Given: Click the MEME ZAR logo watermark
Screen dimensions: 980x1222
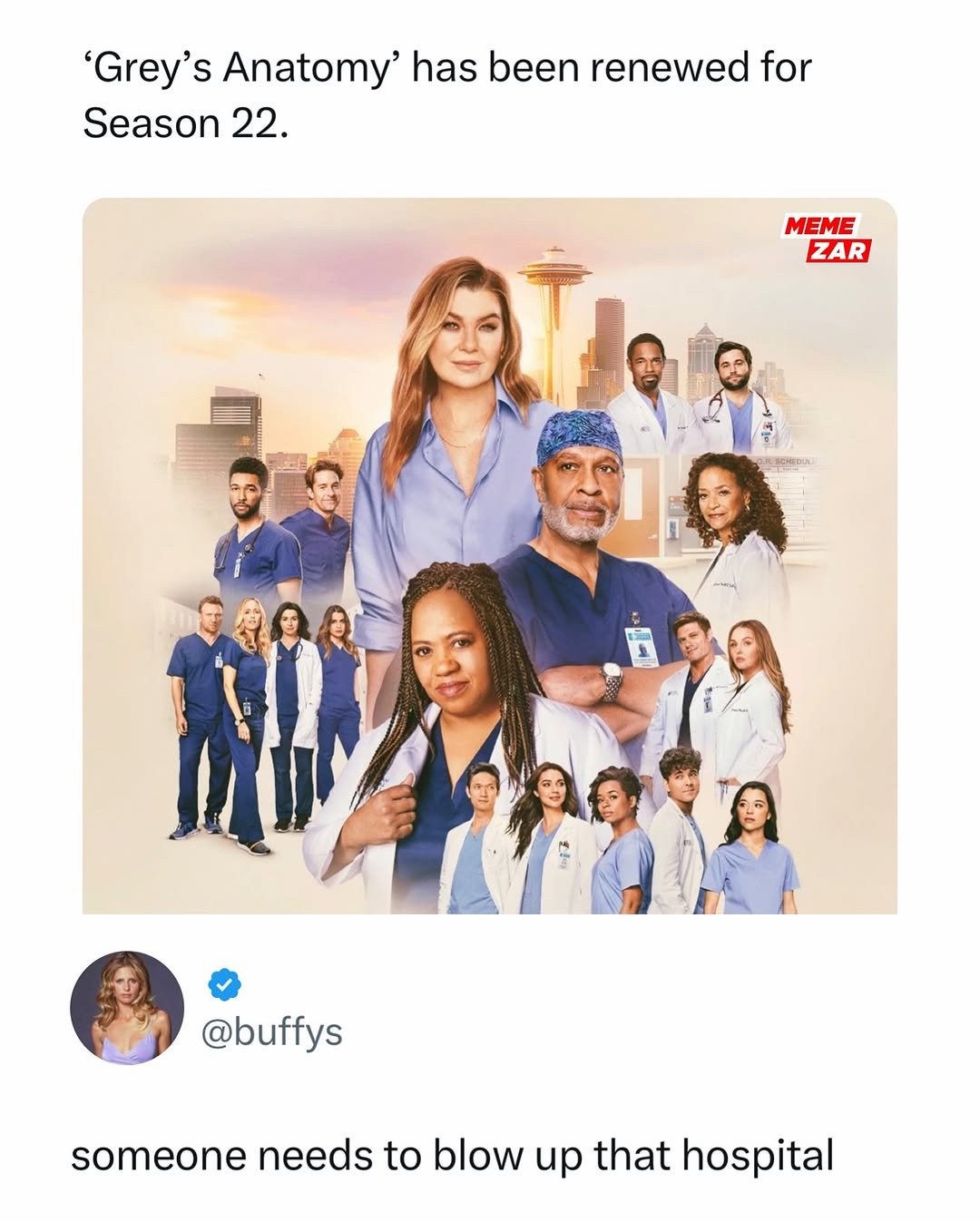Looking at the screenshot, I should click(x=827, y=238).
